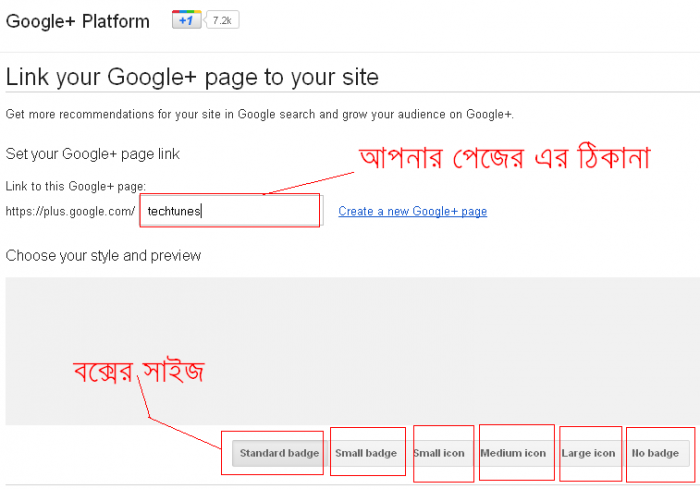Click the Choose your style and preview subheading
700x489 pixels.
coord(103,255)
